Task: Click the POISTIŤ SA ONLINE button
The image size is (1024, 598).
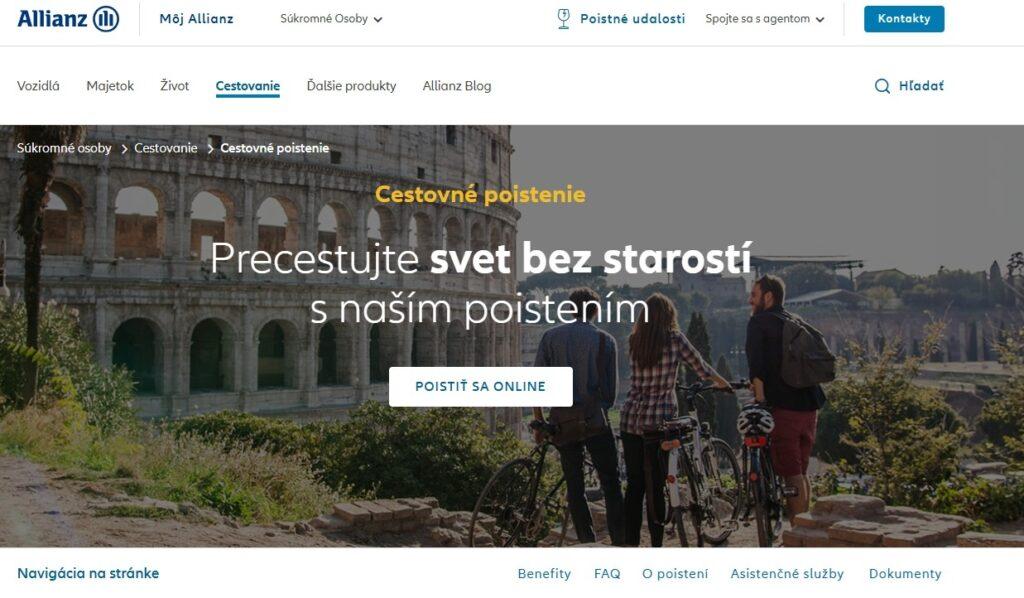Action: (481, 386)
